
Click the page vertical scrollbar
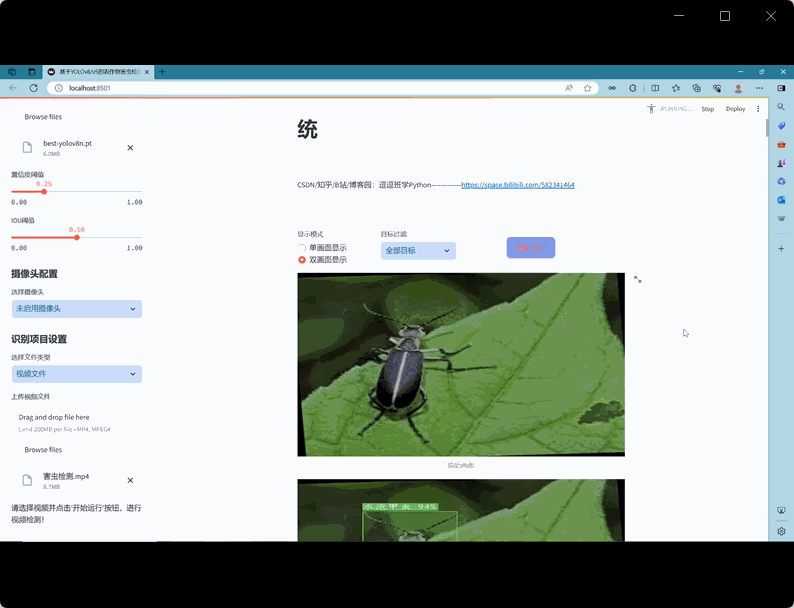pyautogui.click(x=767, y=128)
